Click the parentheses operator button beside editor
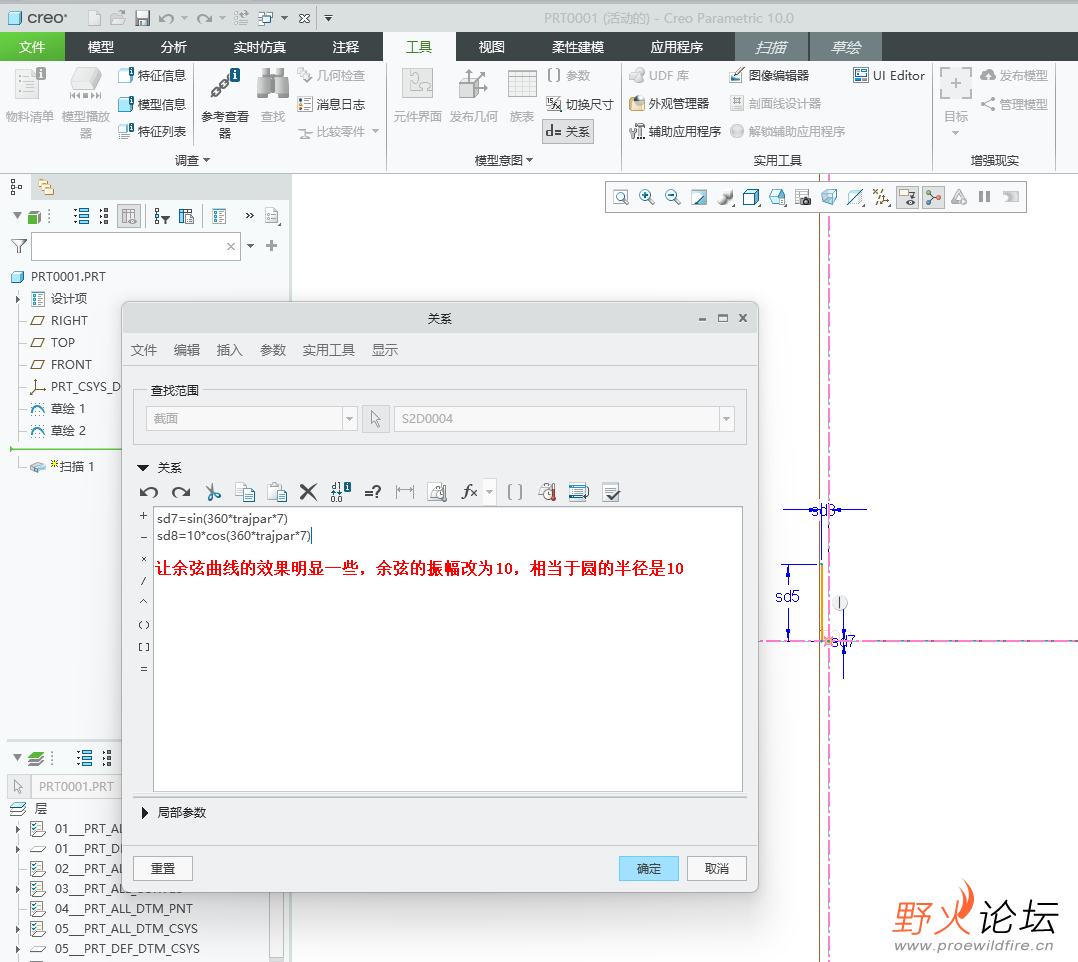The height and width of the screenshot is (962, 1078). pyautogui.click(x=143, y=624)
